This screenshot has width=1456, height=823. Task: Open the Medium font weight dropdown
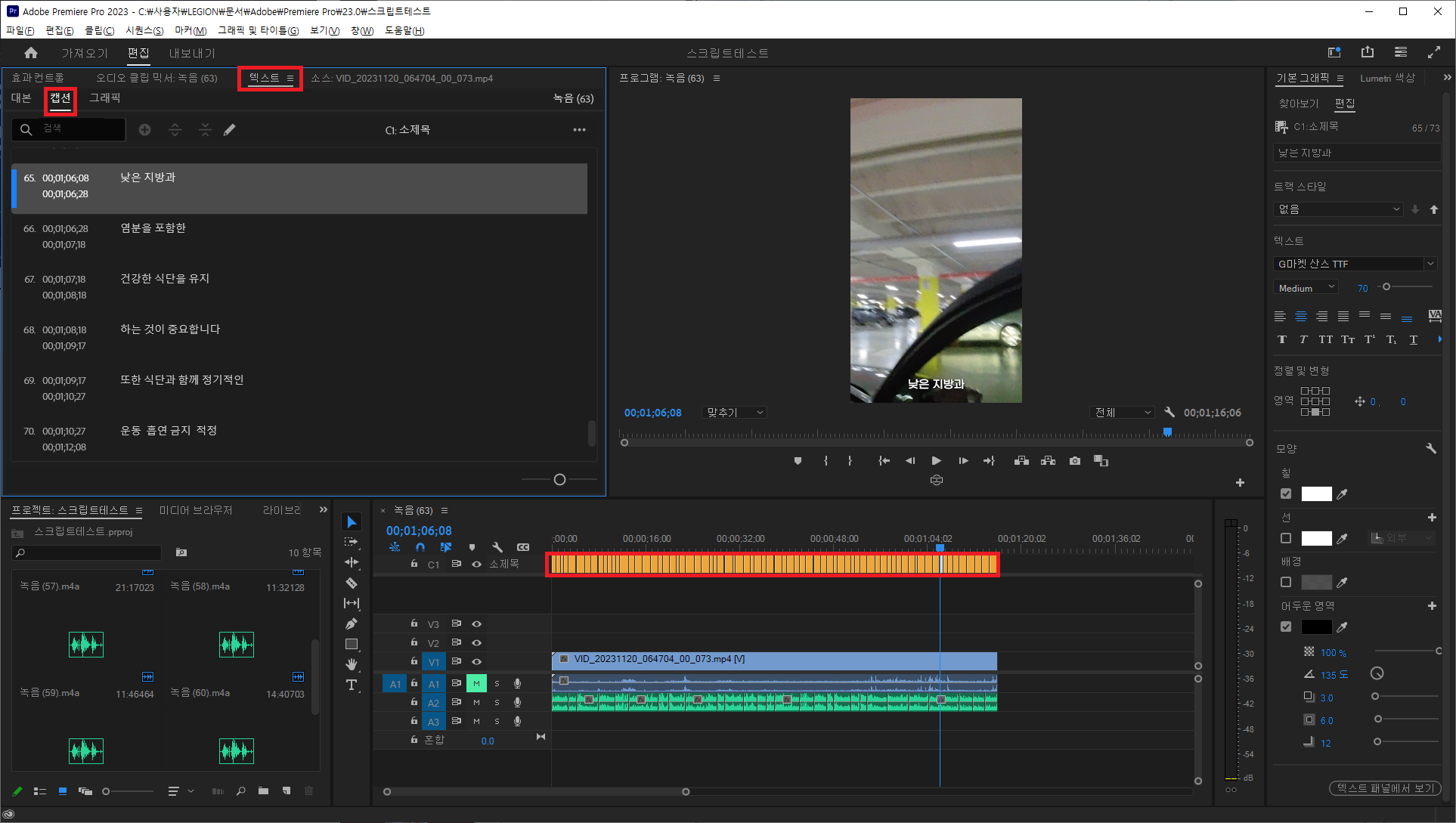[x=1306, y=288]
